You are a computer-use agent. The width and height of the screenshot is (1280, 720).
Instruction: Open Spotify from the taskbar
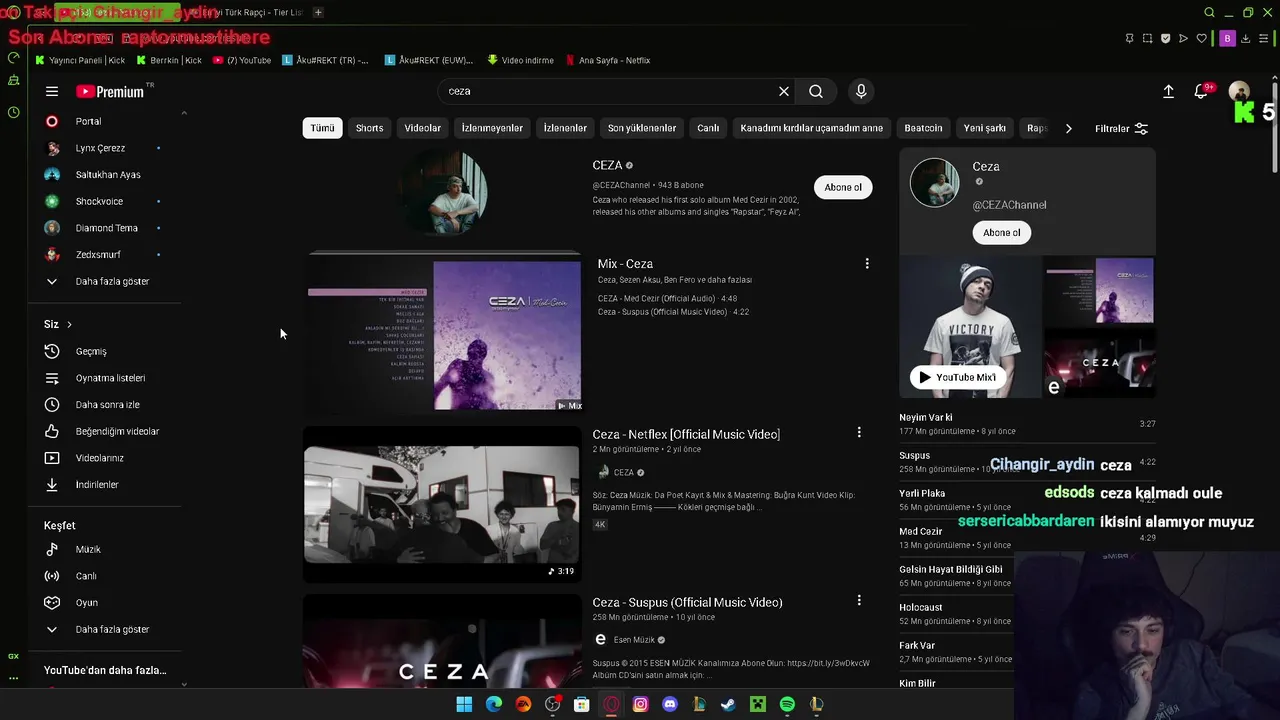point(787,705)
